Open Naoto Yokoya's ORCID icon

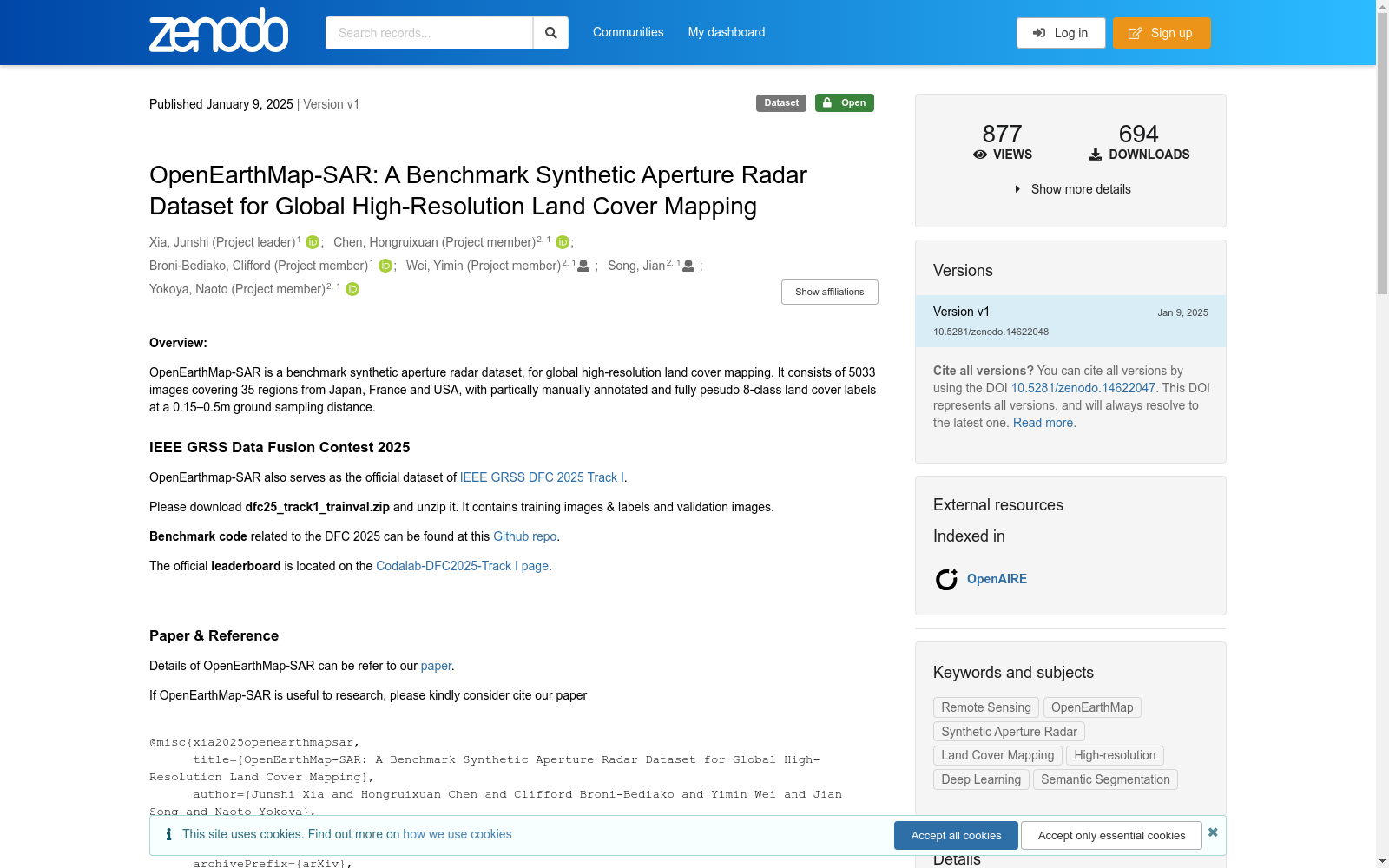click(x=352, y=289)
